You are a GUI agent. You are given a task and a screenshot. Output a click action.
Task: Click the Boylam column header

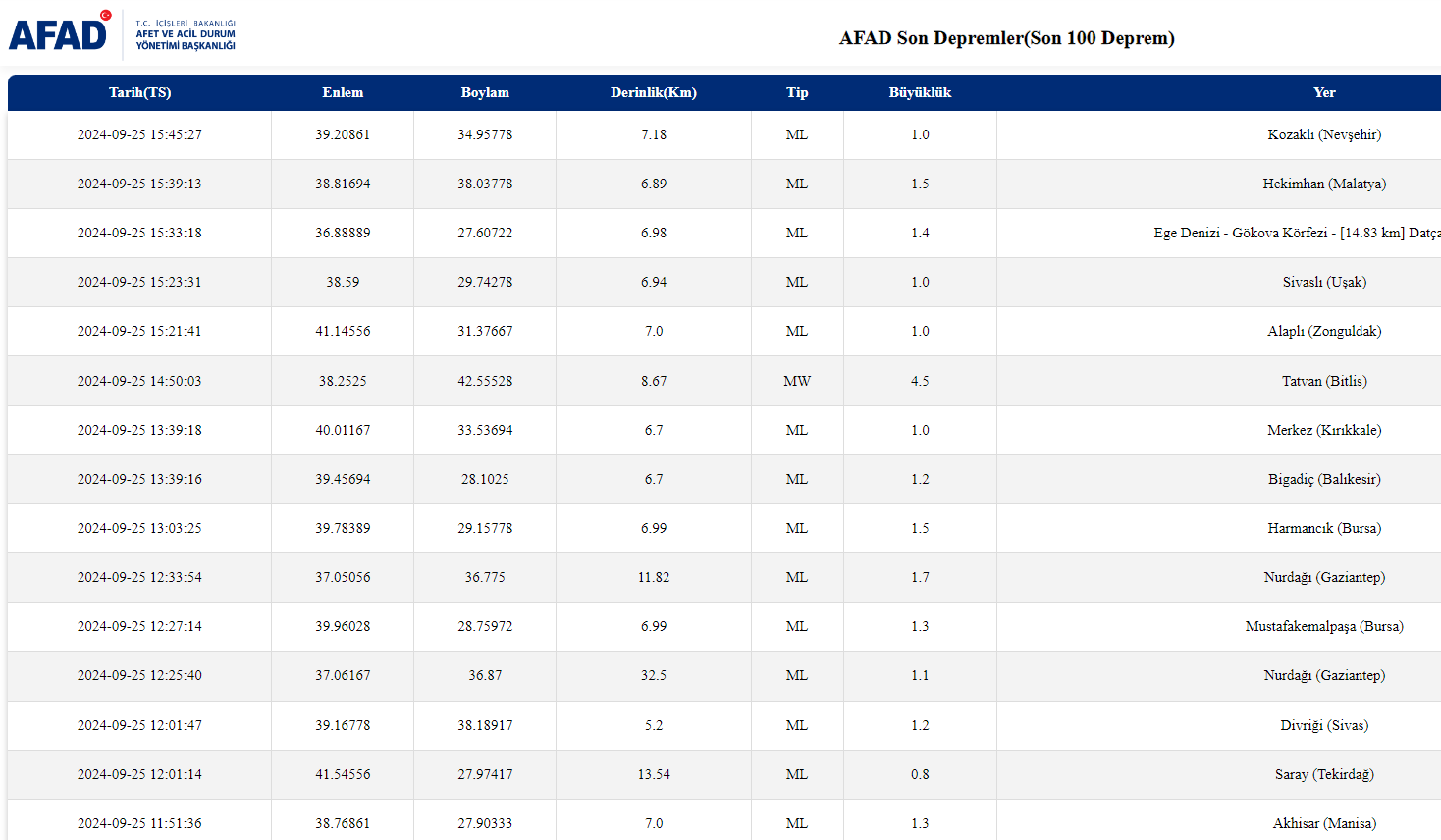coord(485,92)
